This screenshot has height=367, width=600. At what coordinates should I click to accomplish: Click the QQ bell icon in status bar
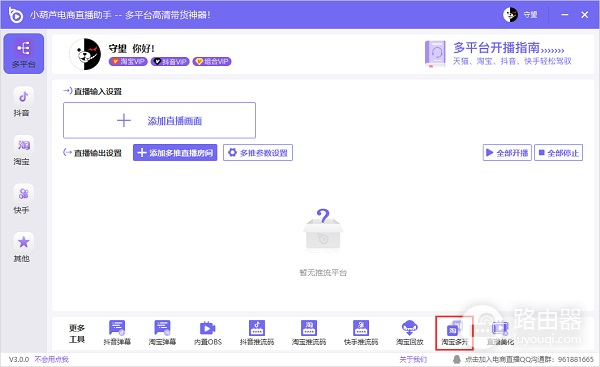pos(457,359)
